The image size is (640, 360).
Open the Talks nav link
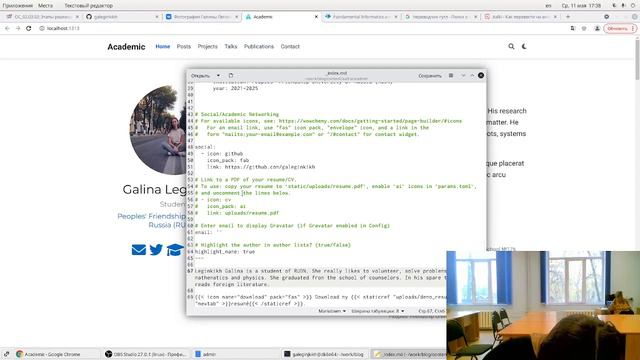[231, 47]
